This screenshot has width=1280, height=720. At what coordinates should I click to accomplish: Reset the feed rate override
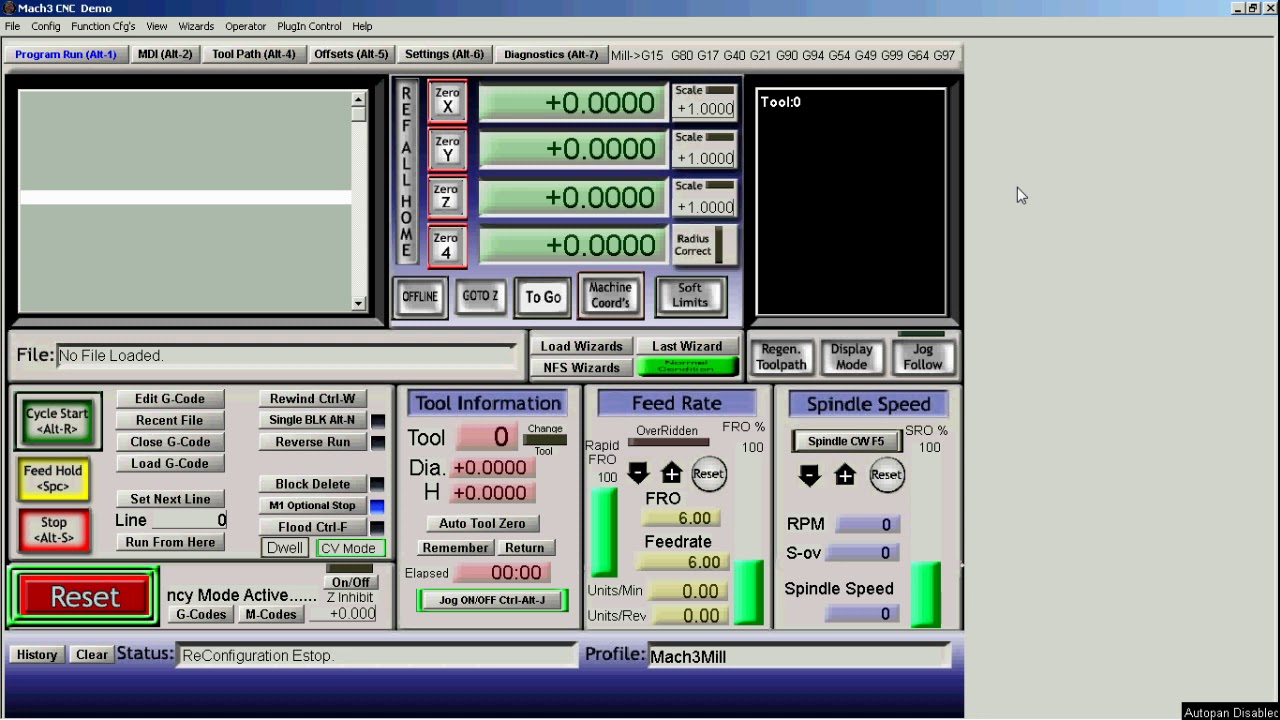click(x=708, y=474)
